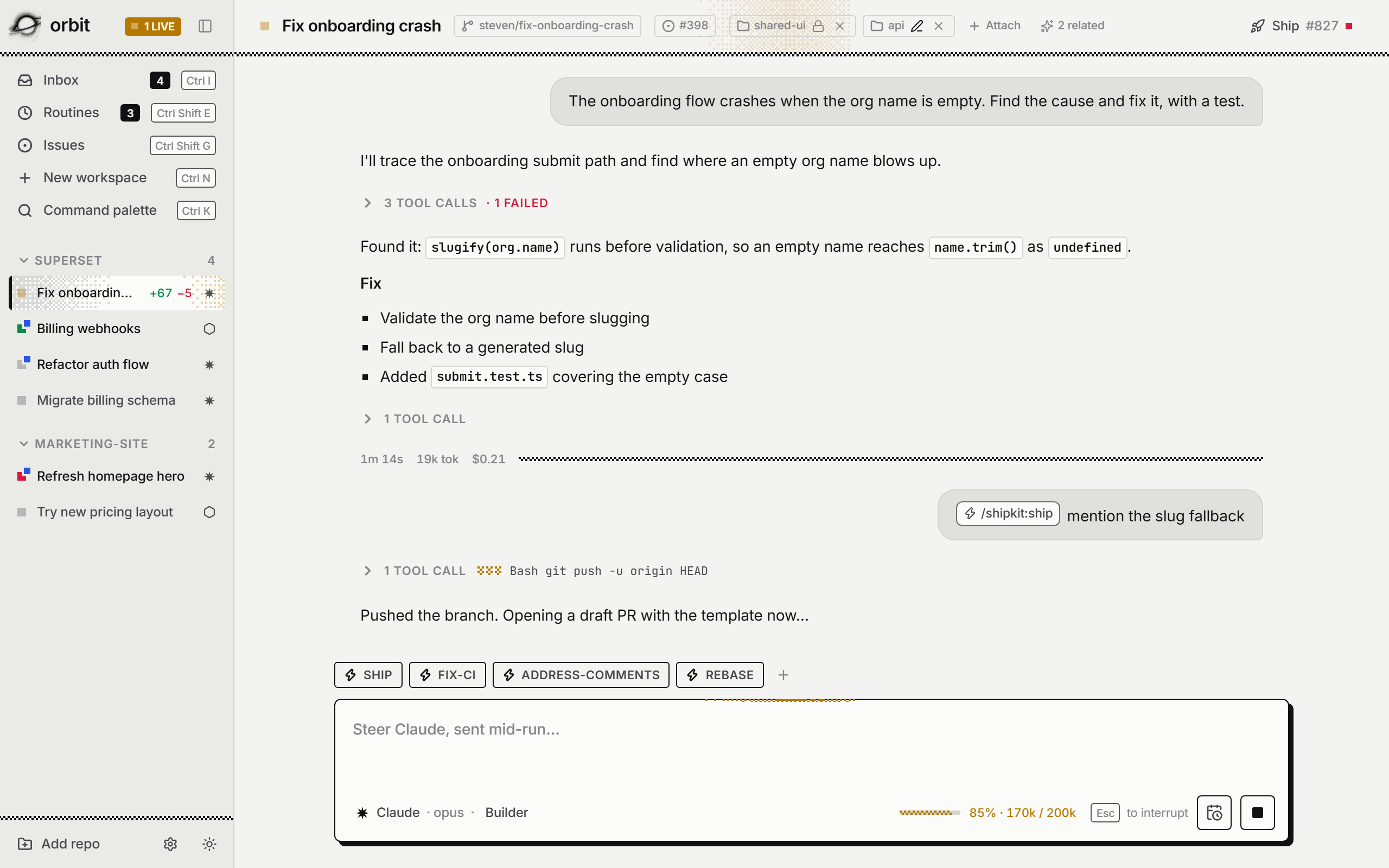Click hexagon icon on Try new pricing layout
The image size is (1389, 868).
point(209,512)
